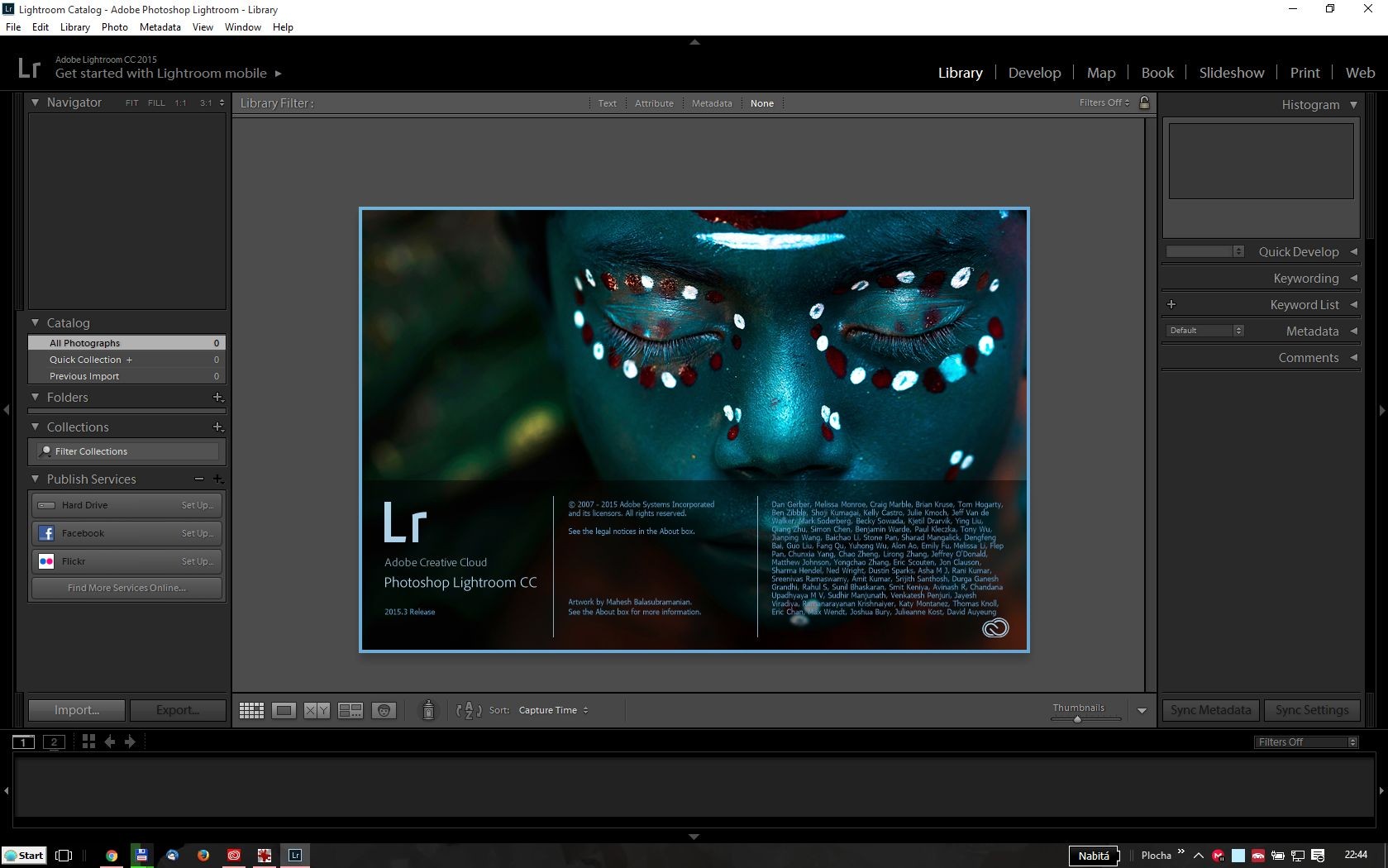Image resolution: width=1388 pixels, height=868 pixels.
Task: Click Find More Services Online
Action: tap(126, 588)
